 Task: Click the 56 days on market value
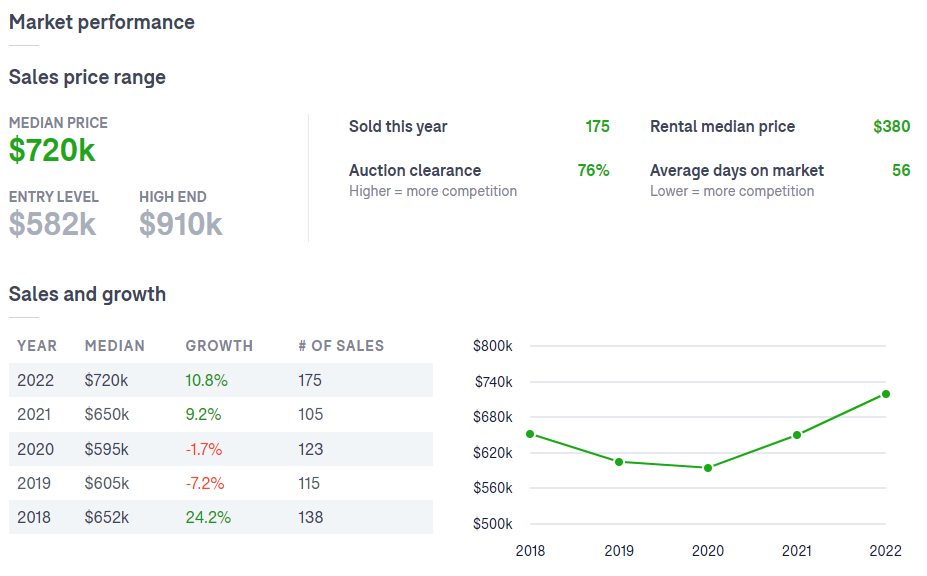(901, 170)
